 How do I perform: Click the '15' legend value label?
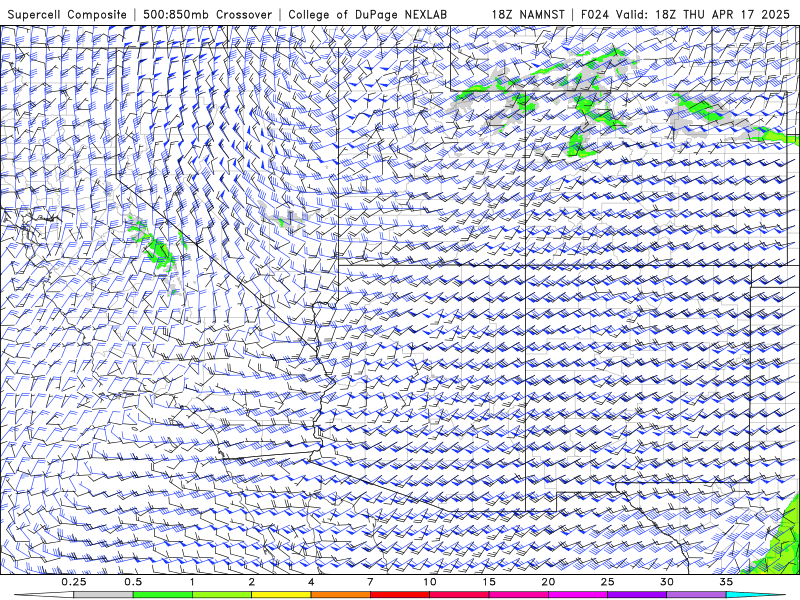pyautogui.click(x=489, y=582)
